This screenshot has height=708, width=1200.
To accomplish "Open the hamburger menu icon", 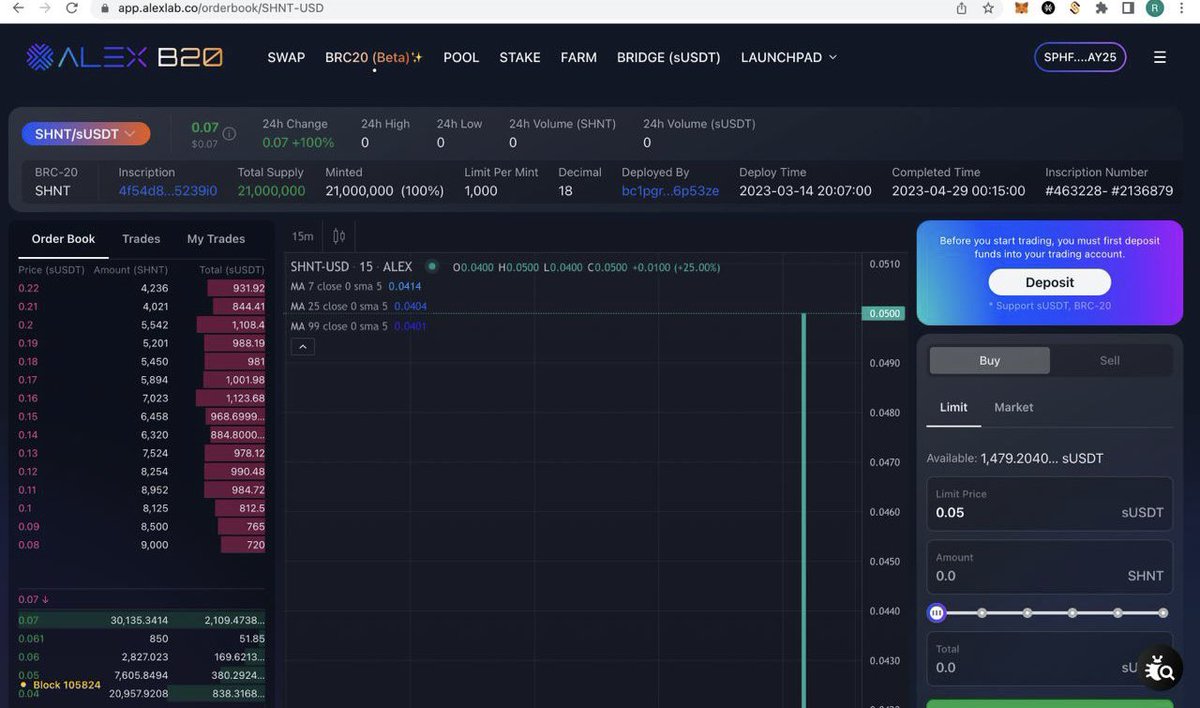I will click(1160, 58).
